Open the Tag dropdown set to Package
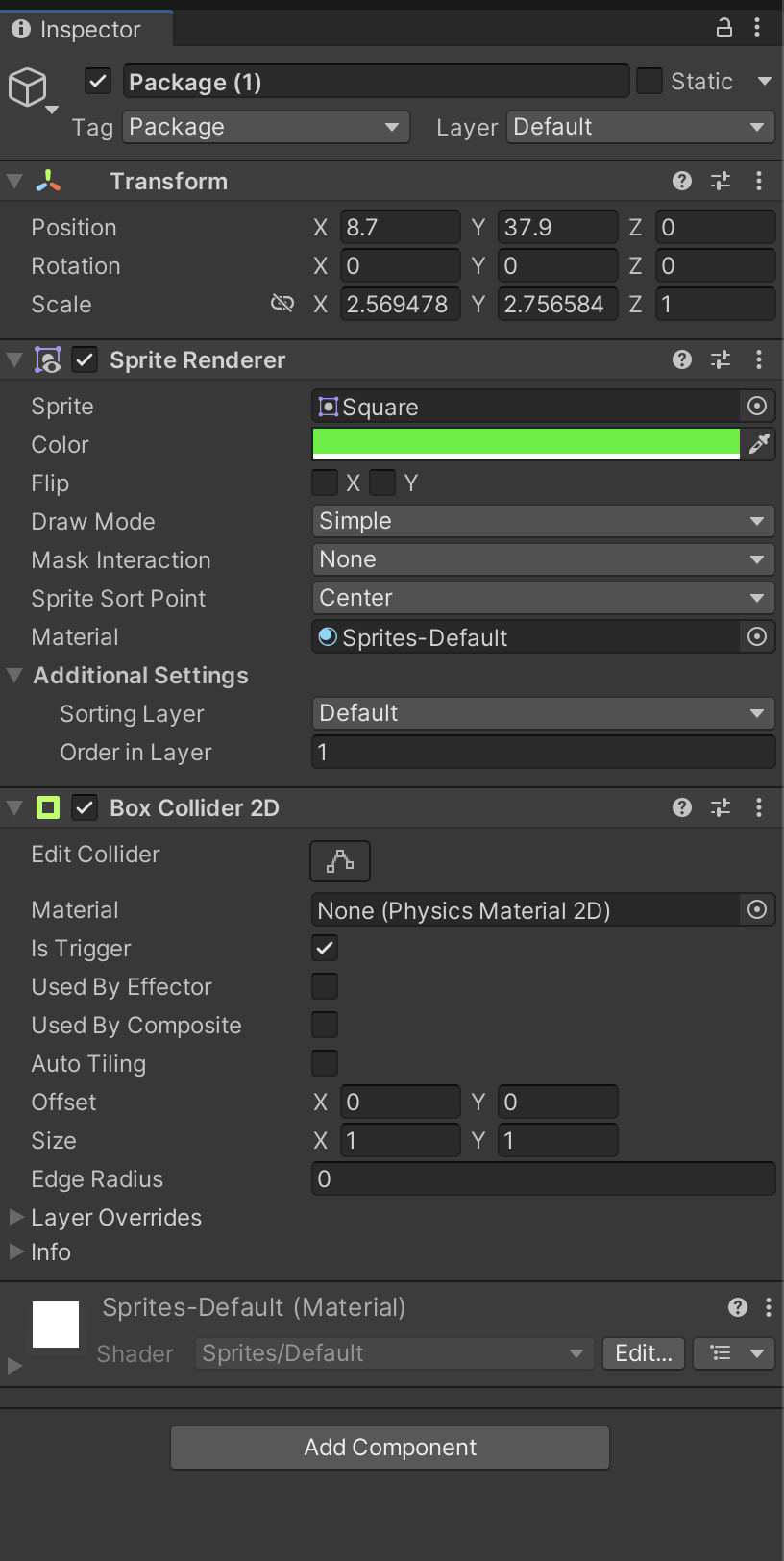The height and width of the screenshot is (1561, 784). click(266, 127)
